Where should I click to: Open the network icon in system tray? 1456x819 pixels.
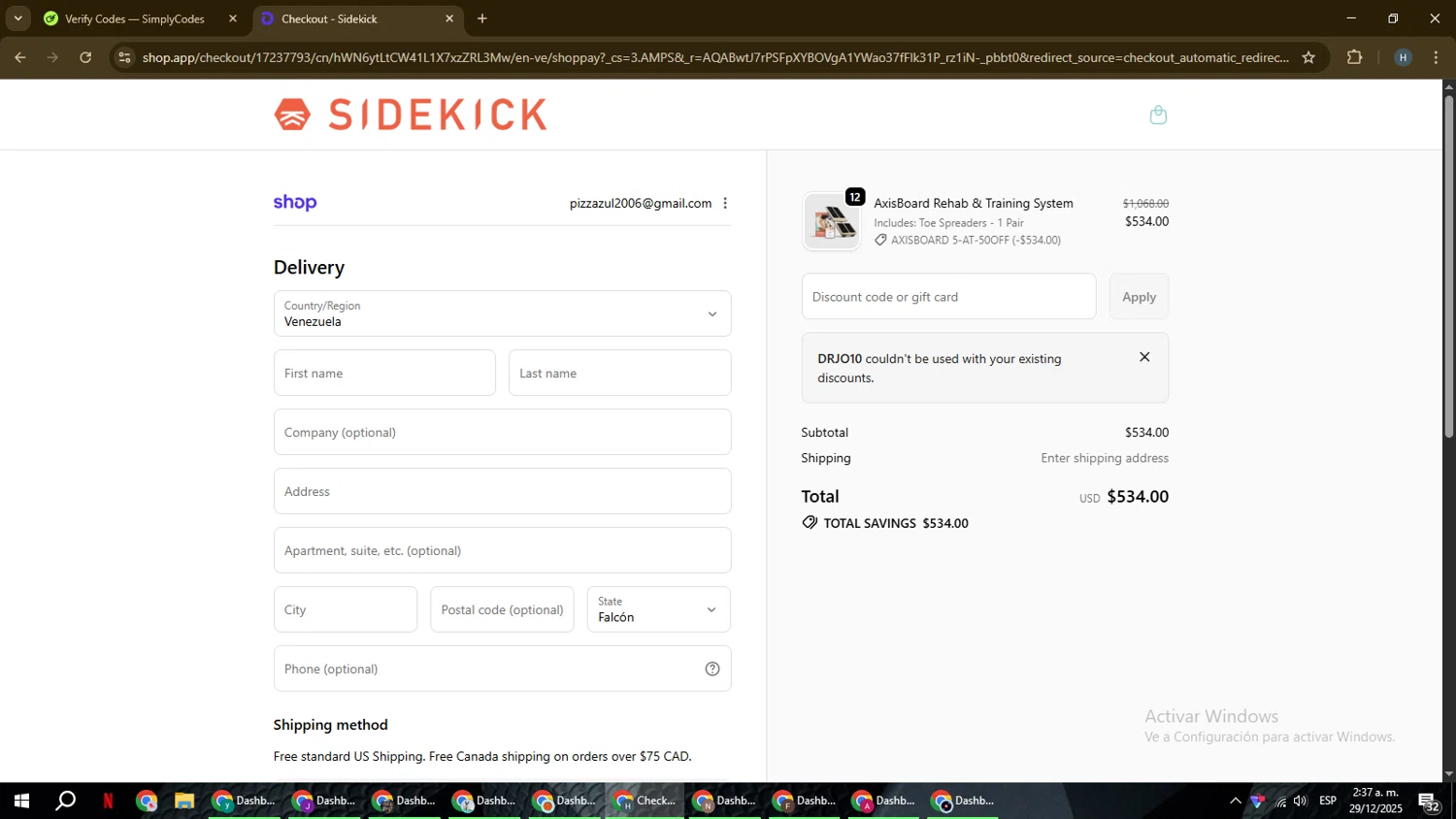click(x=1280, y=801)
